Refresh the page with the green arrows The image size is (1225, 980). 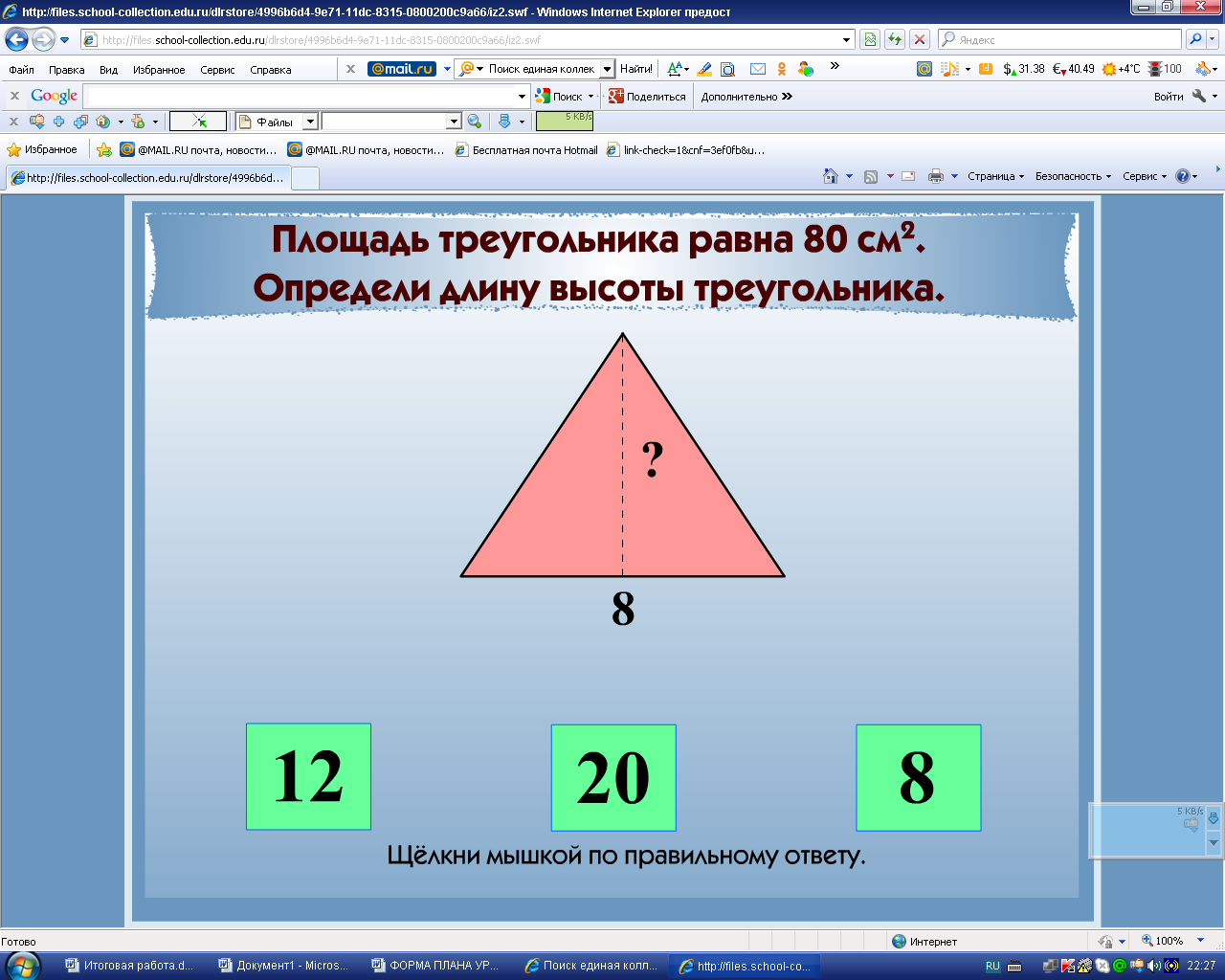tap(895, 39)
